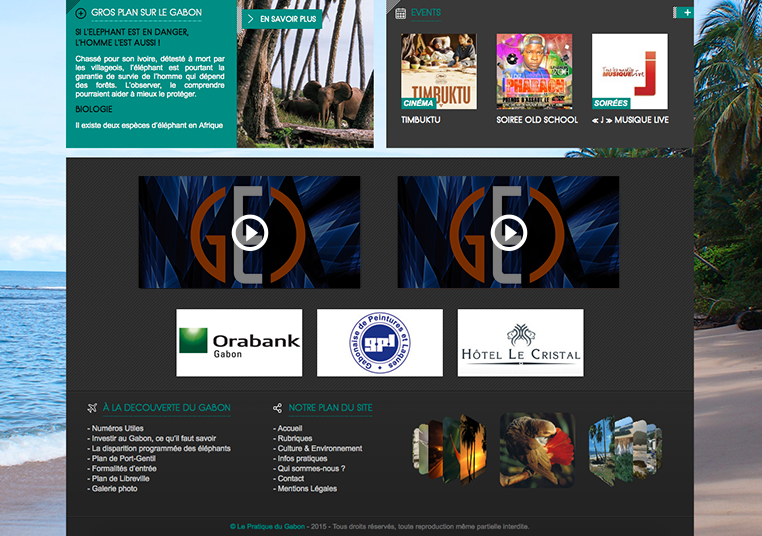Open the Numéros Utiles footer link
The height and width of the screenshot is (536, 762).
[x=115, y=428]
